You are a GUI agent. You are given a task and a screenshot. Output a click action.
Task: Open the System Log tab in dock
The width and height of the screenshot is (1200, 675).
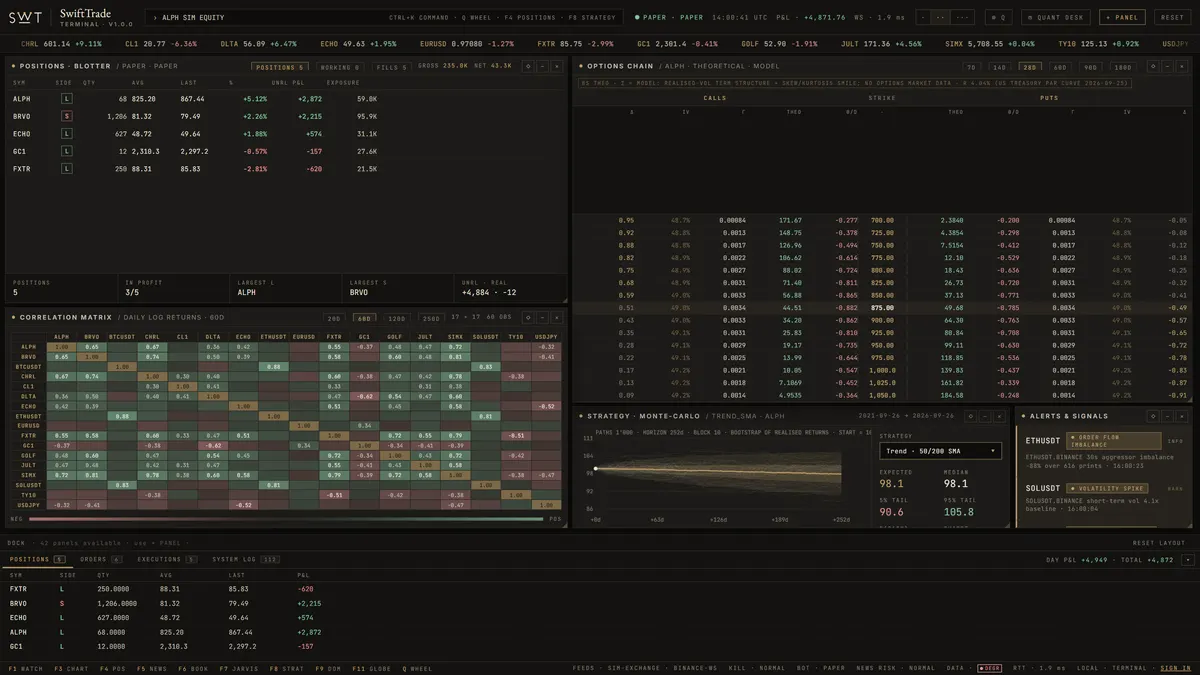(x=246, y=559)
